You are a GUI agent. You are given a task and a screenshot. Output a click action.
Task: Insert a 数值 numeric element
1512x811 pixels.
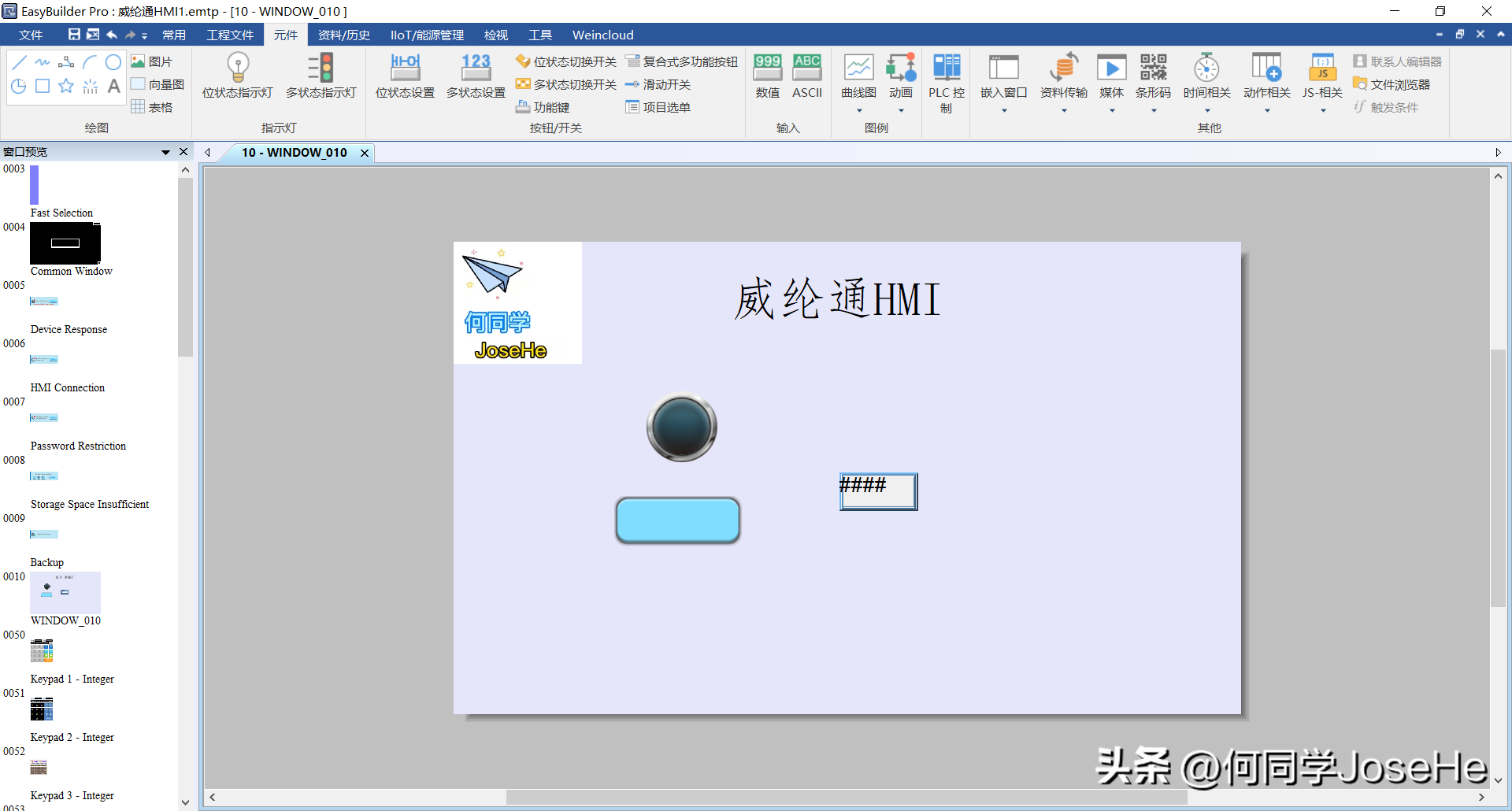(x=766, y=75)
